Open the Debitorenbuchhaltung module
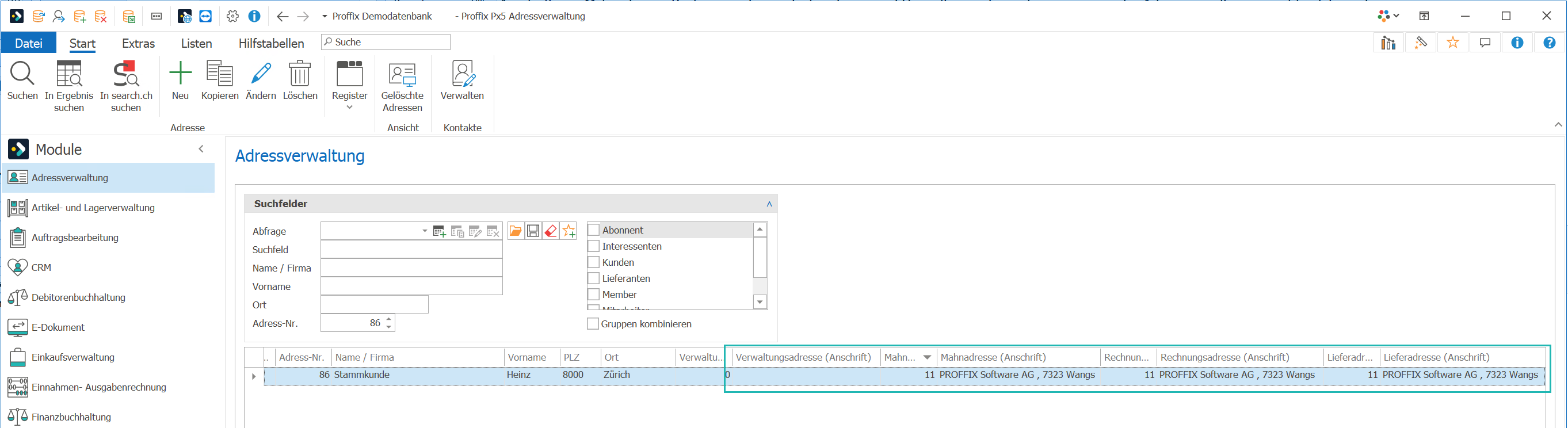 pos(108,298)
